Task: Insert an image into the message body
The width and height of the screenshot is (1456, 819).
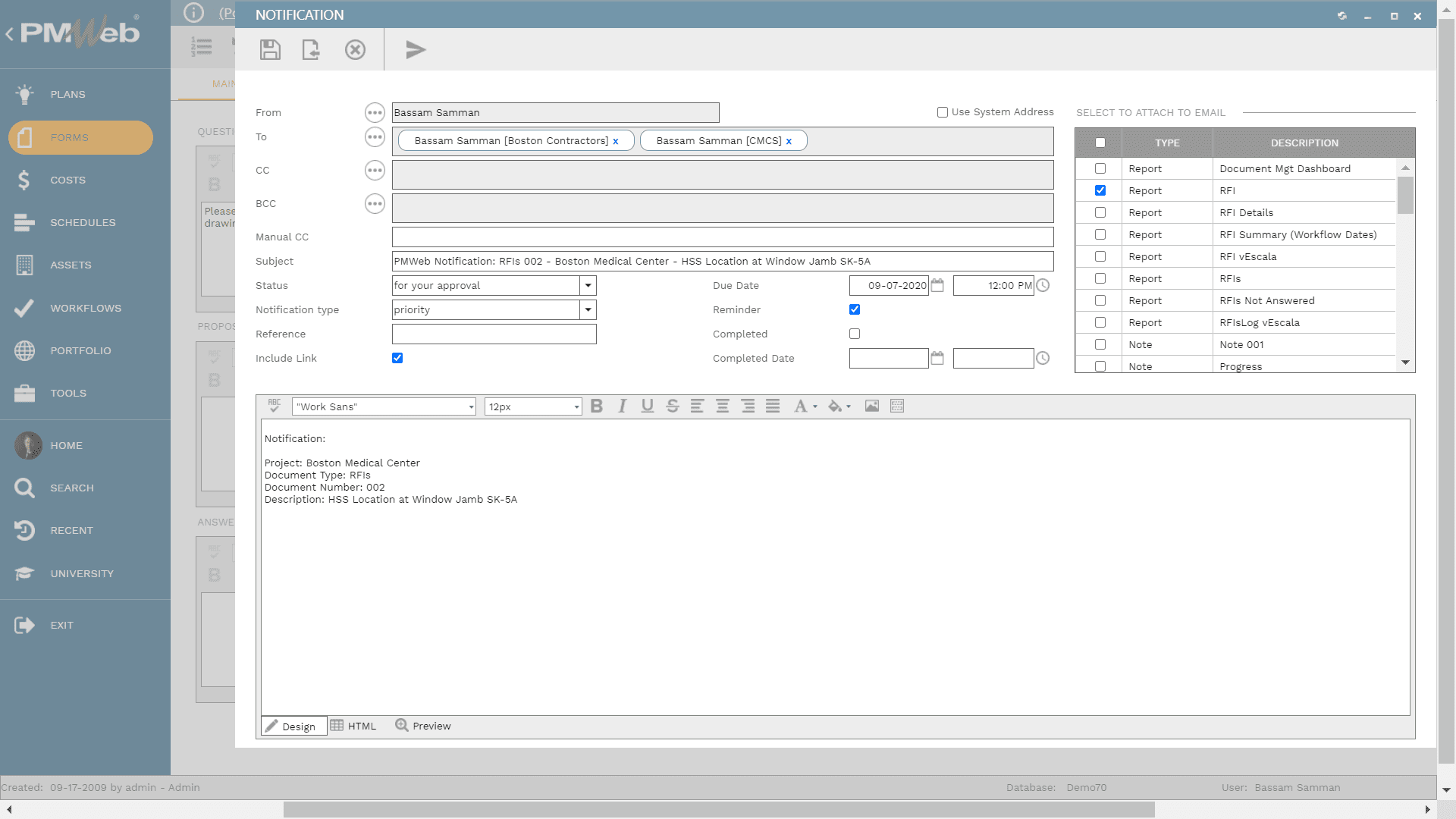Action: tap(871, 406)
